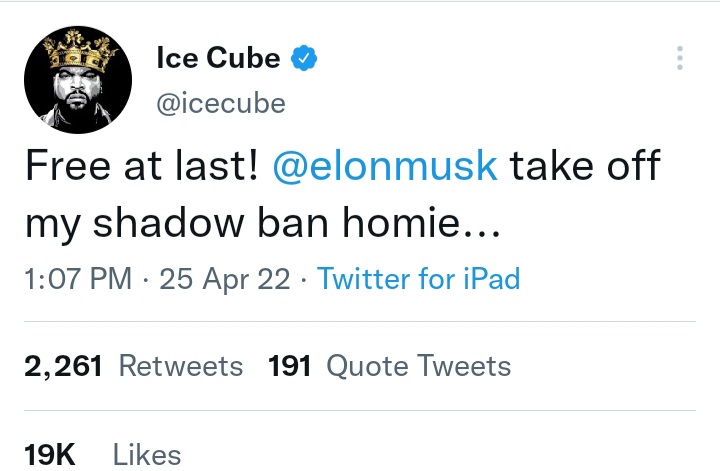Click the 2,261 retweet count number
The width and height of the screenshot is (720, 471).
63,366
